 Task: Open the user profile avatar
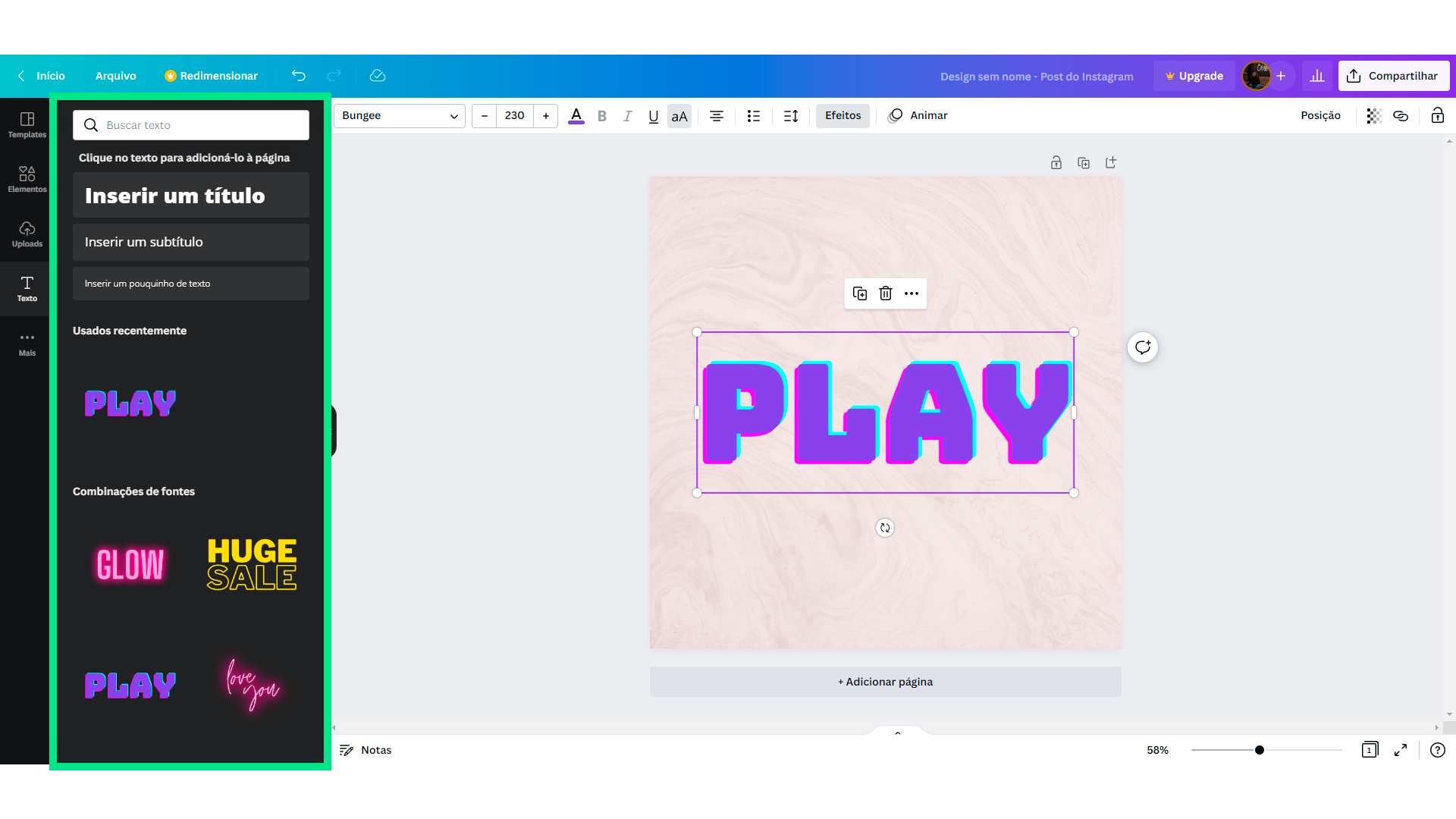1257,76
